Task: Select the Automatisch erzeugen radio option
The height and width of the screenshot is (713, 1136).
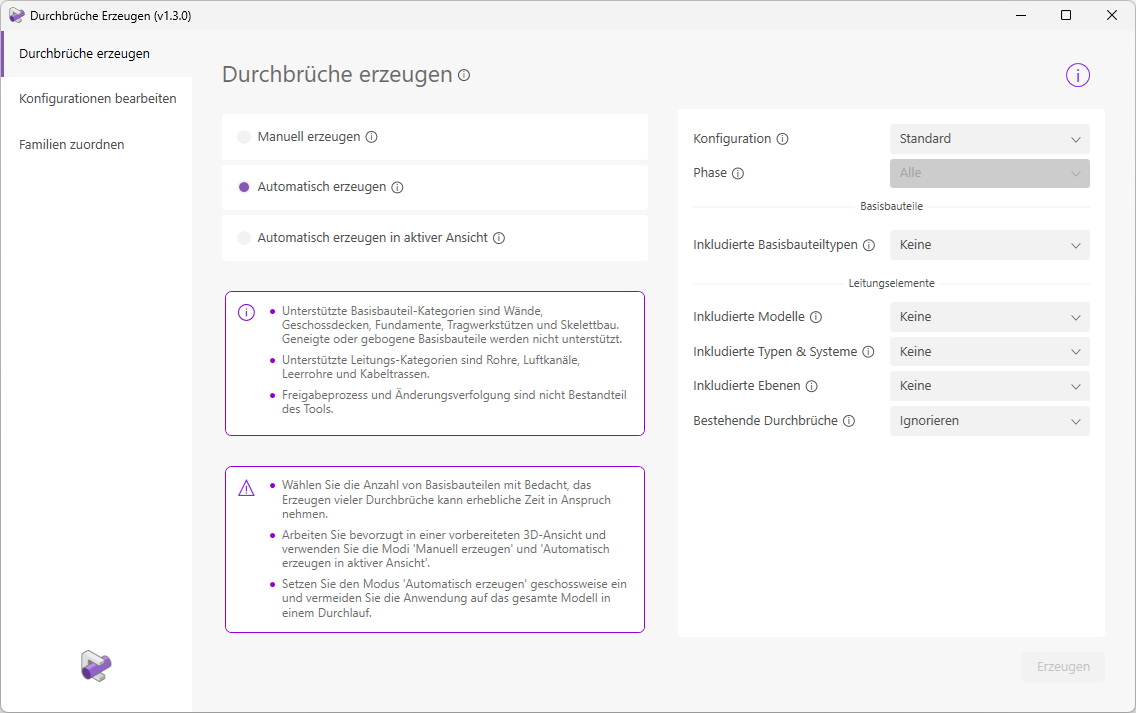Action: click(244, 187)
